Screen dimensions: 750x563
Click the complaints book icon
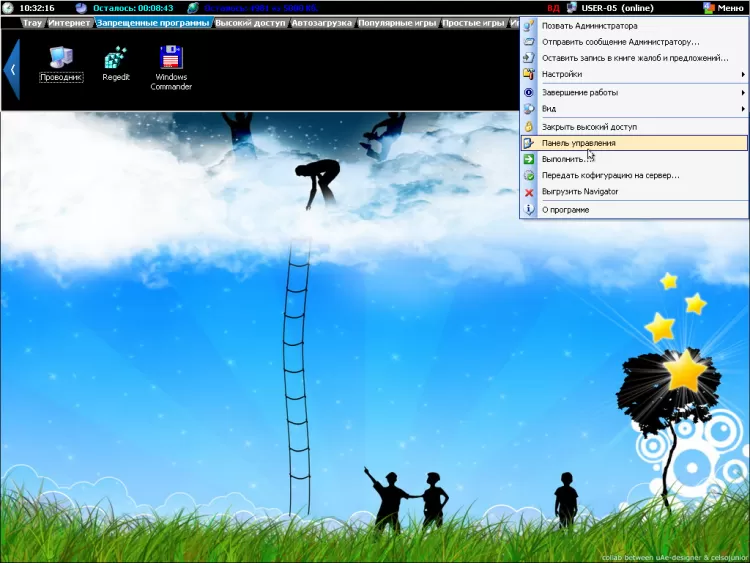coord(529,58)
